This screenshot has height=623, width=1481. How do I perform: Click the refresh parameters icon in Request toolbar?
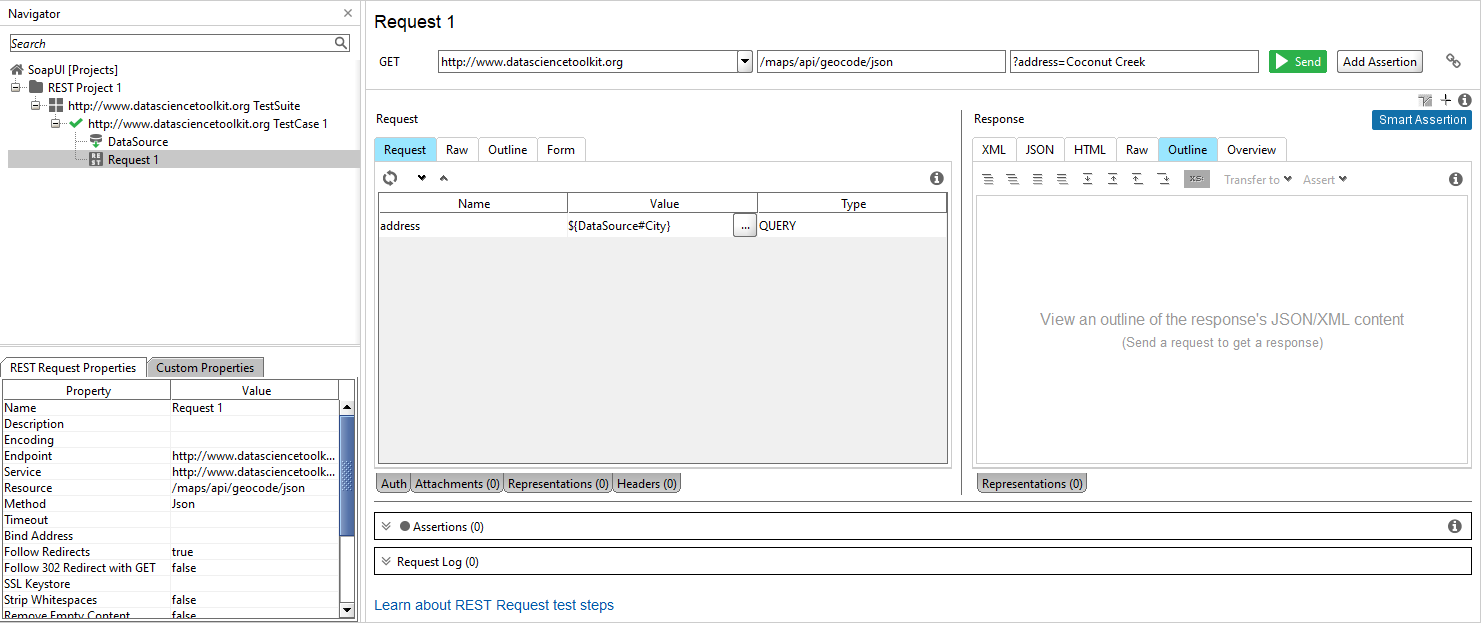click(390, 178)
